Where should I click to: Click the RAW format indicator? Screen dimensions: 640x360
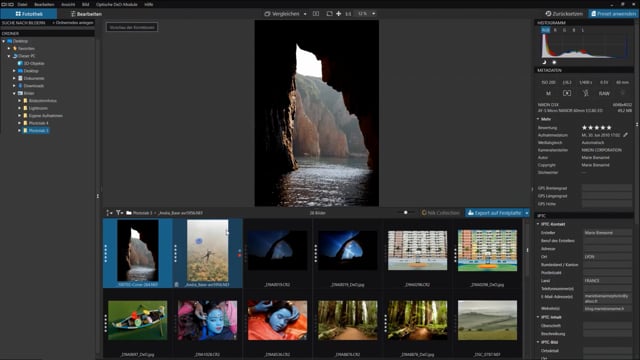pyautogui.click(x=604, y=93)
